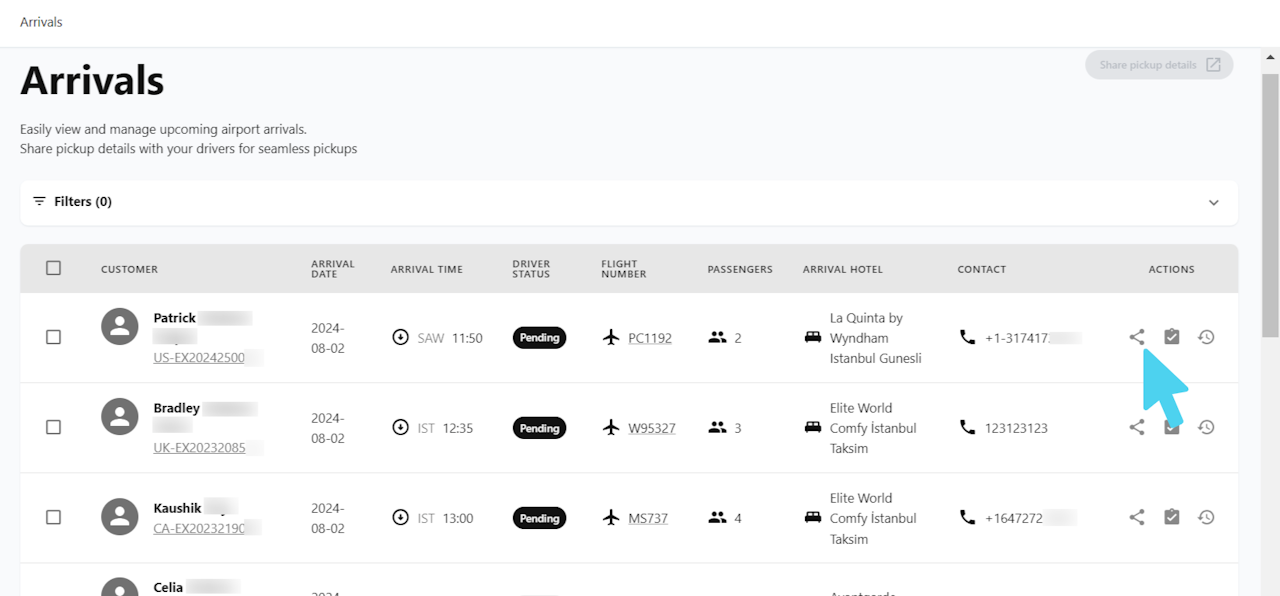Viewport: 1280px width, 596px height.
Task: Open booking link US-EX20242500
Action: pyautogui.click(x=199, y=358)
